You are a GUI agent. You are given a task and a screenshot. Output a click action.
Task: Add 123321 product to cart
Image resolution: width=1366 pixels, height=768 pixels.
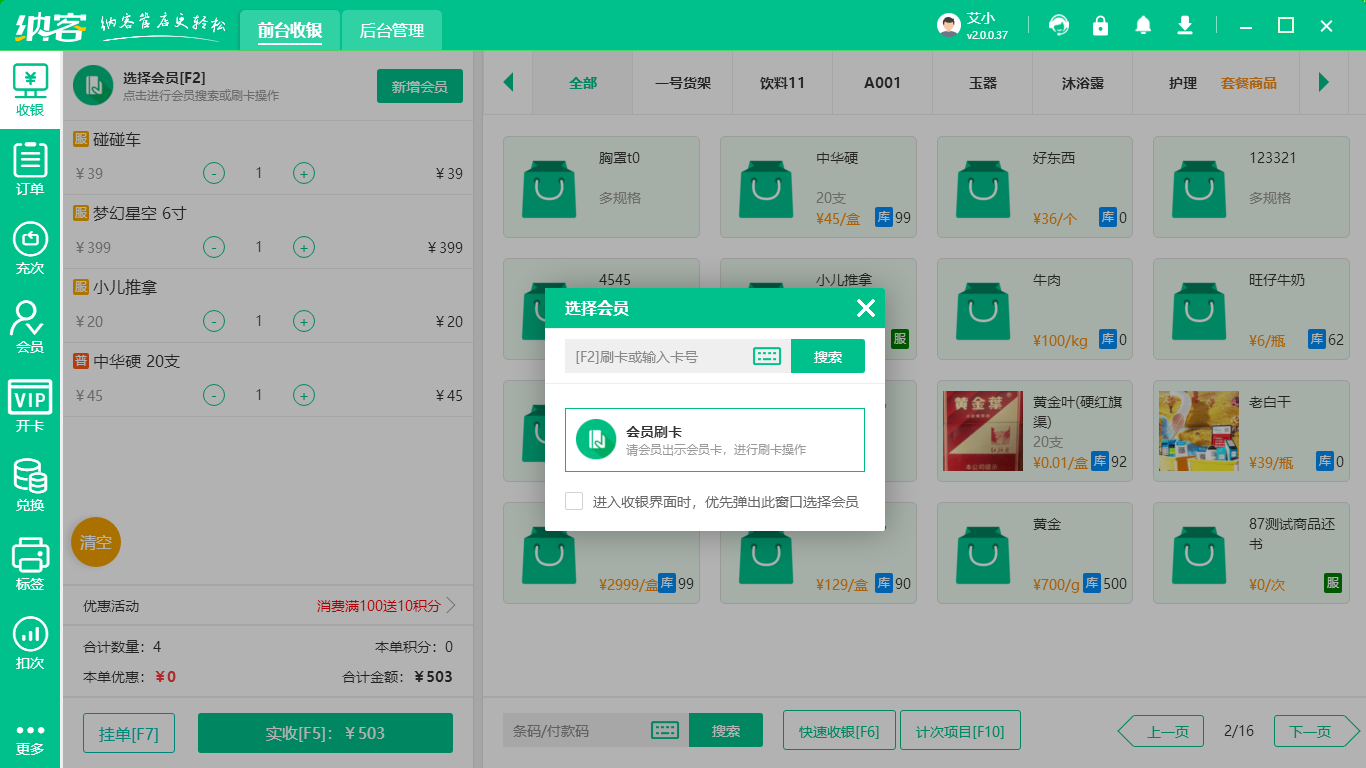point(1251,188)
